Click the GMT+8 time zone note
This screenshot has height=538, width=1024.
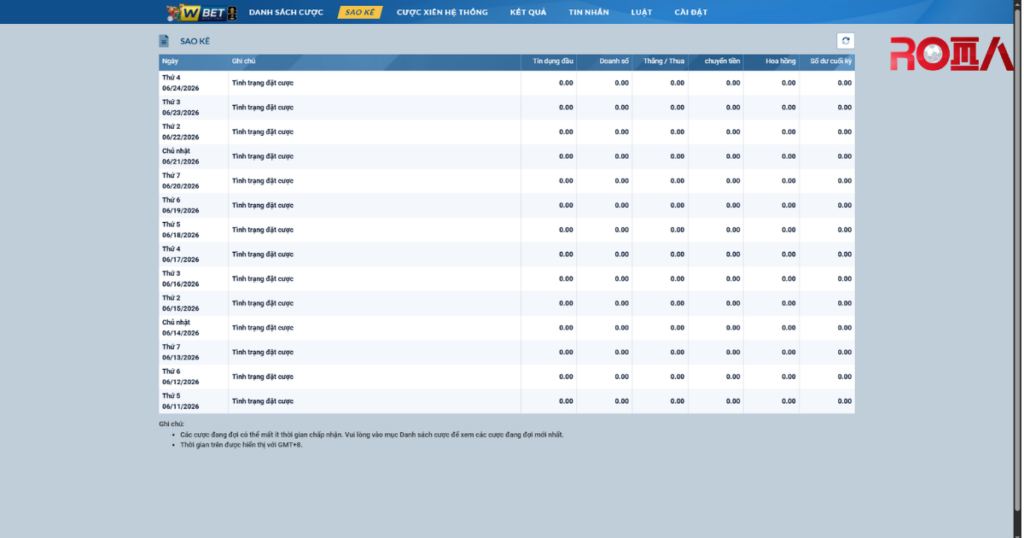(241, 445)
